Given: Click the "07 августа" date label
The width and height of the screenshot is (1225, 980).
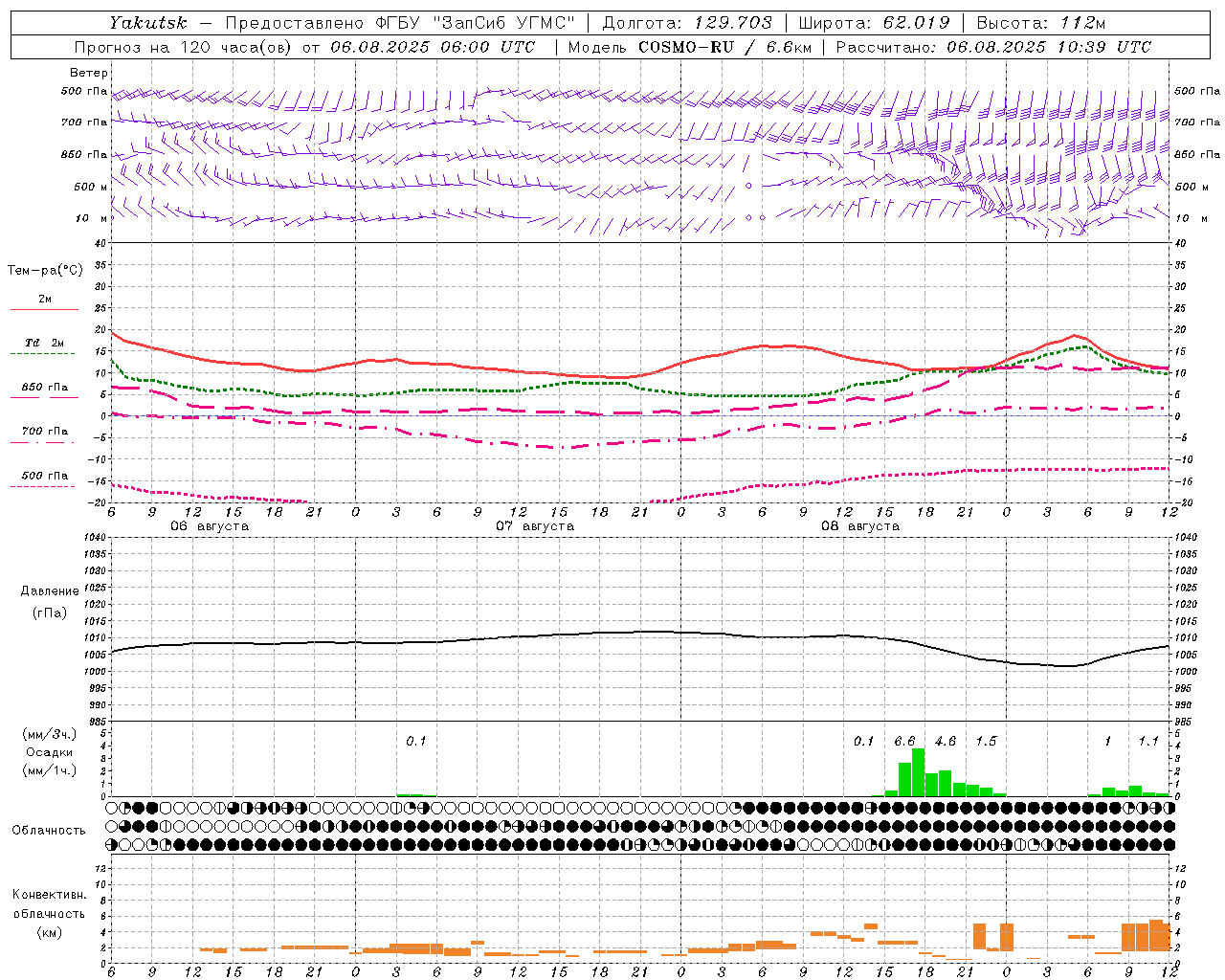Looking at the screenshot, I should [x=535, y=526].
